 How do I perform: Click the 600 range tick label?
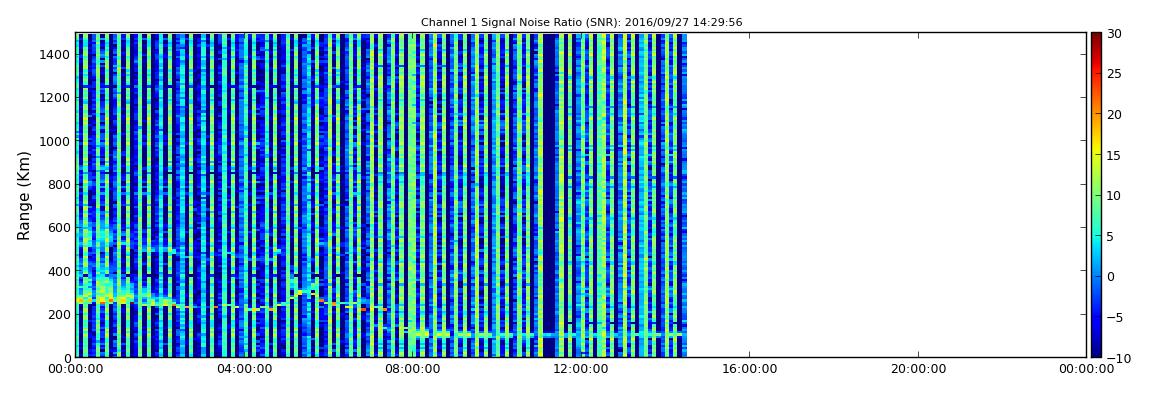[59, 227]
